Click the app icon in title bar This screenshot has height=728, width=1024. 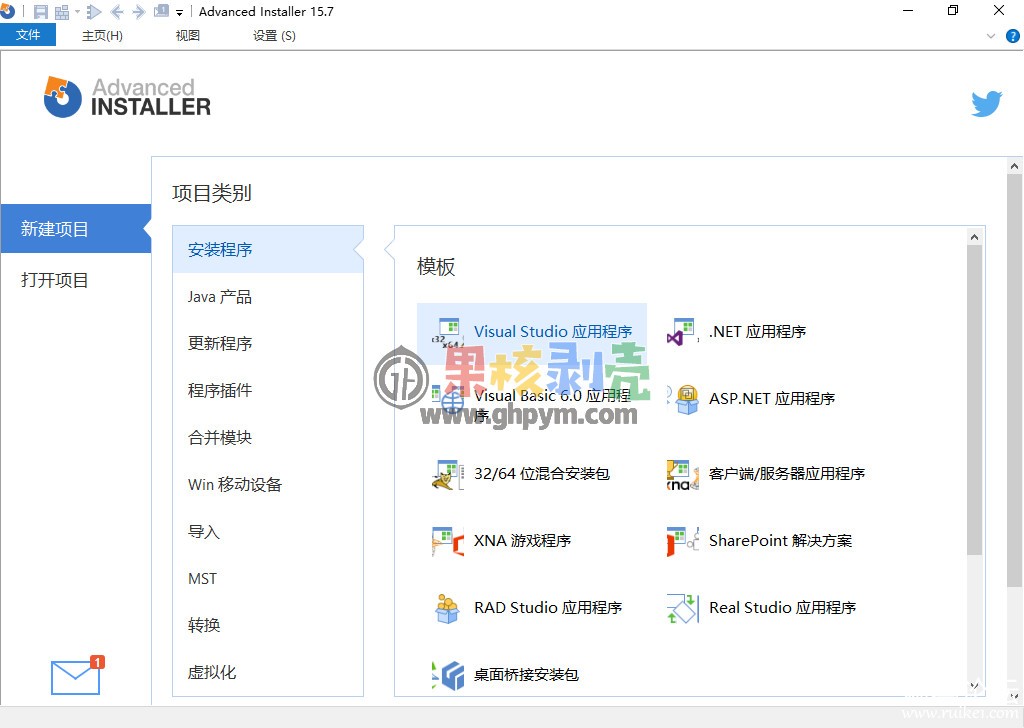coord(7,11)
